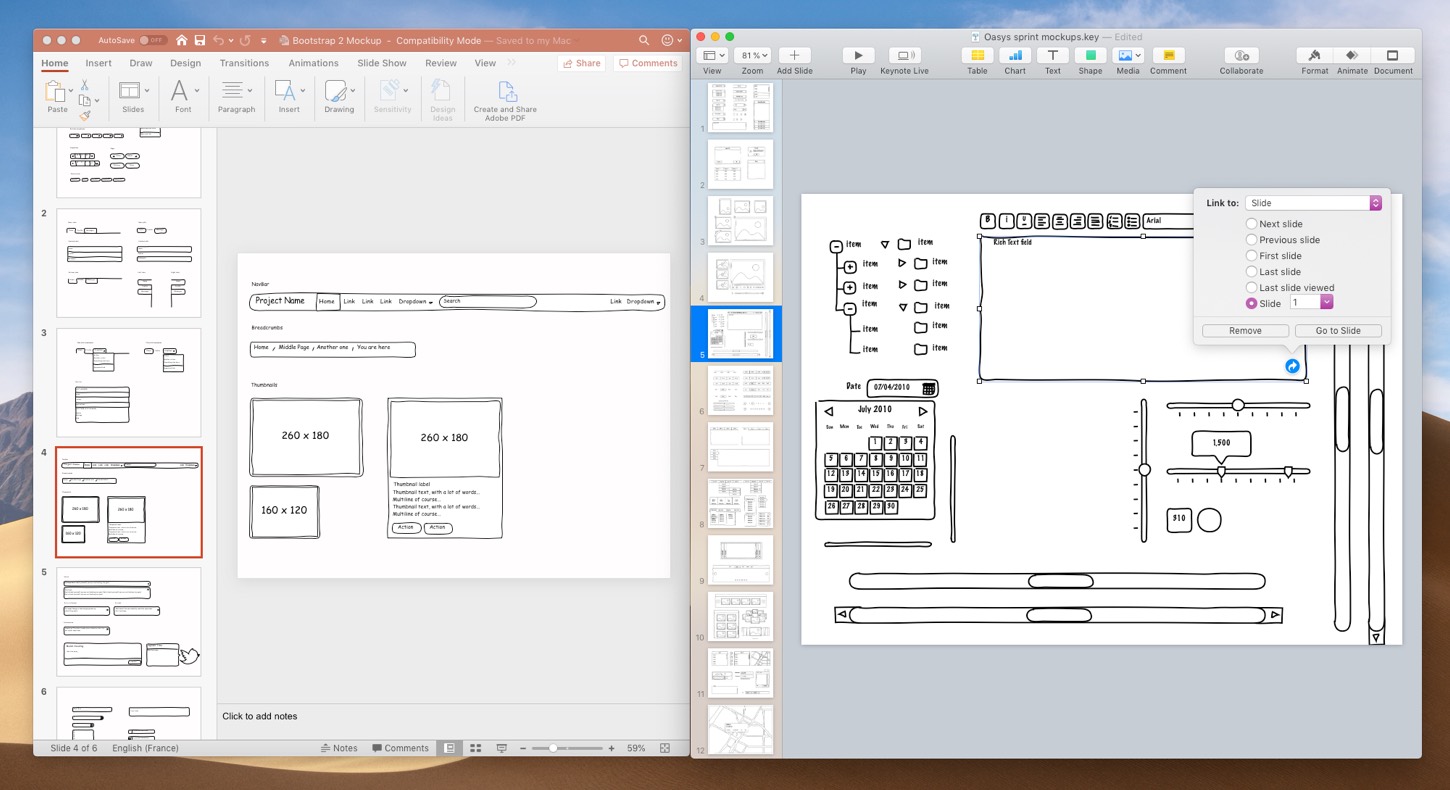Image resolution: width=1450 pixels, height=790 pixels.
Task: Open the Transitions ribbon tab
Action: coord(244,63)
